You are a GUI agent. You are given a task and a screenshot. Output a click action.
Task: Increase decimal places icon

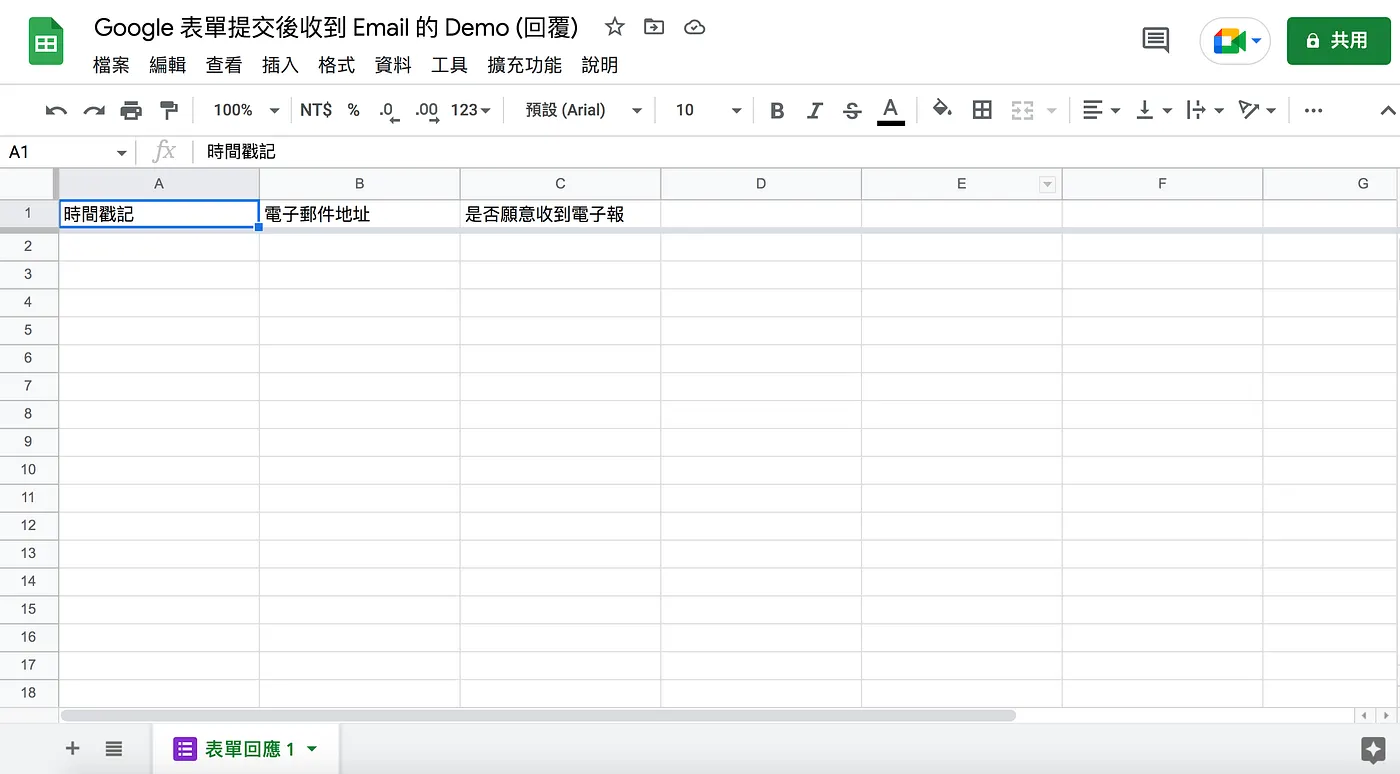click(x=427, y=110)
